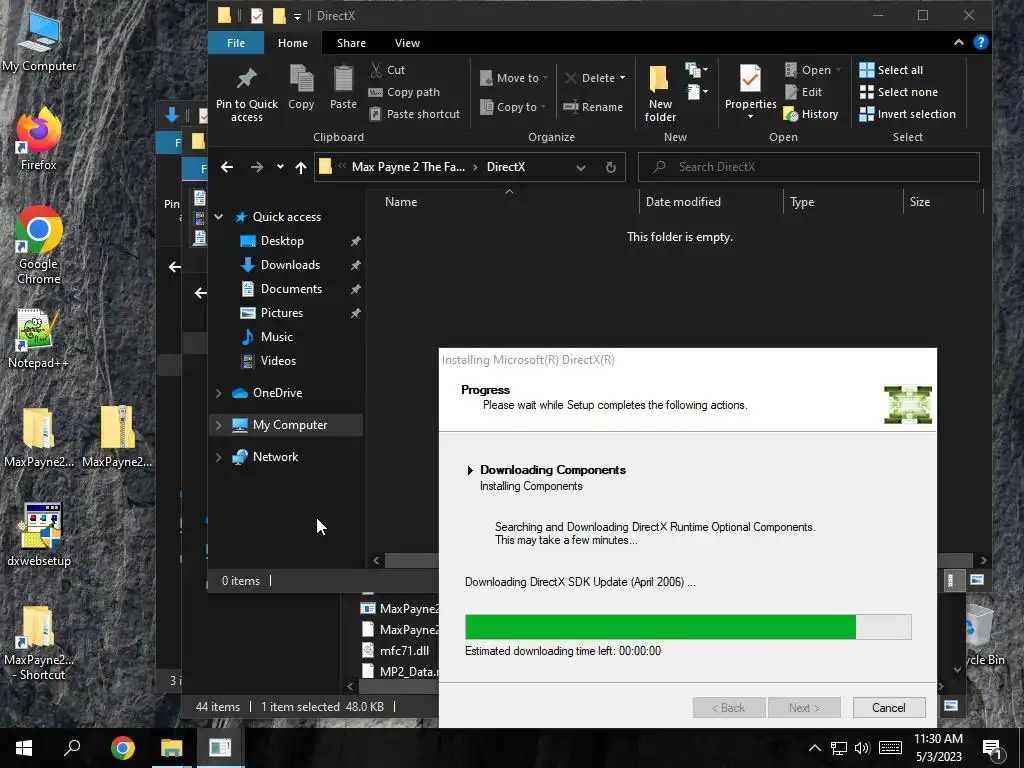Cancel the DirectX installation
Image resolution: width=1024 pixels, height=768 pixels.
point(888,707)
